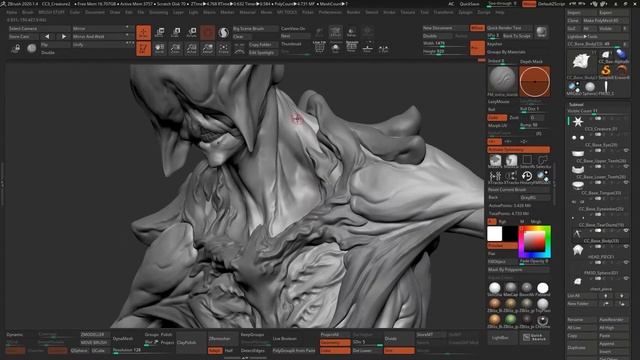Open the orange stroke type thumbnail

tap(534, 81)
